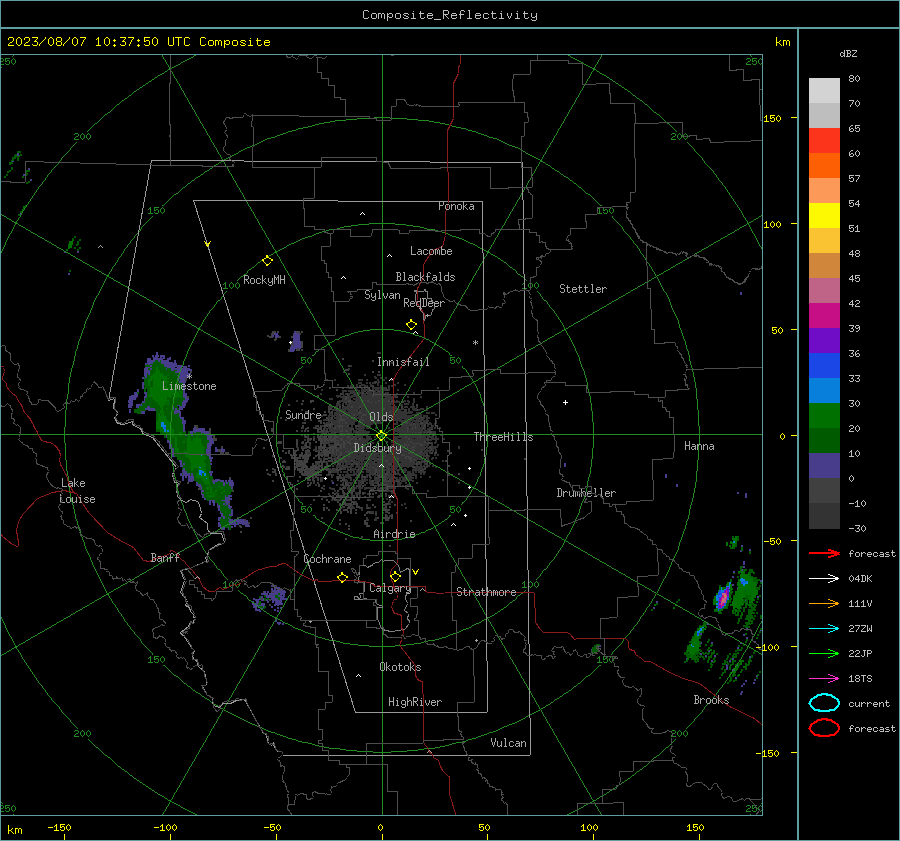This screenshot has height=841, width=900.
Task: Click the Ponoka city label
Action: click(x=456, y=206)
